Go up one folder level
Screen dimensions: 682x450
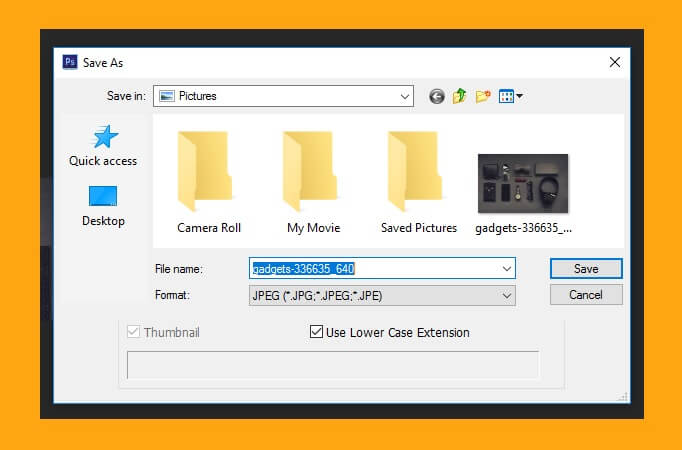460,96
